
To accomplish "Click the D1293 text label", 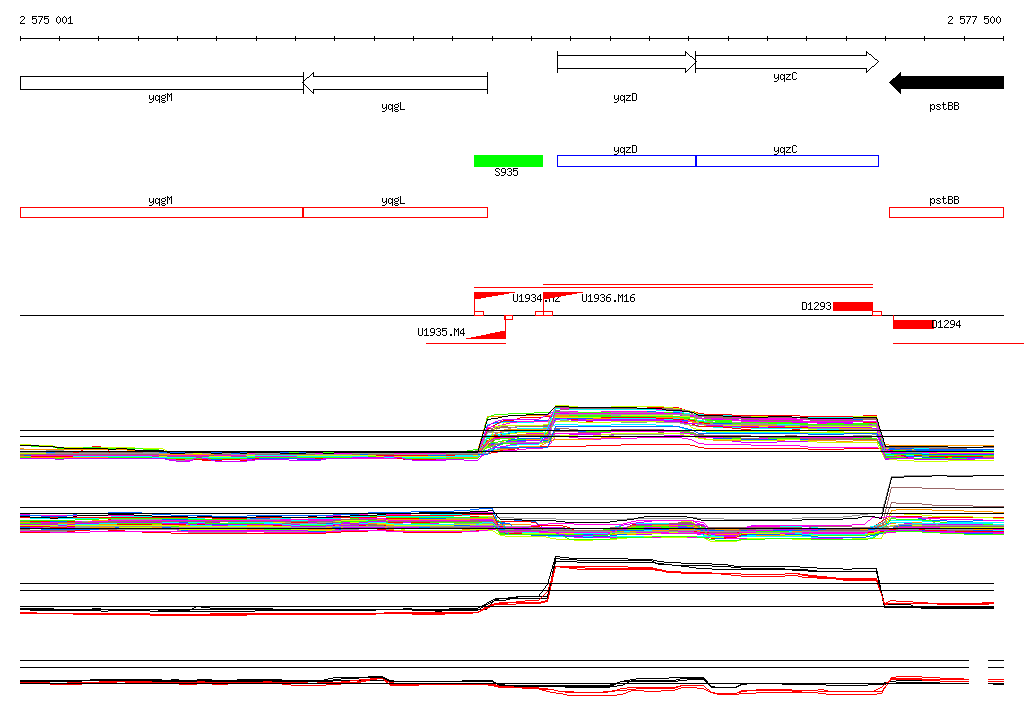I will (816, 306).
